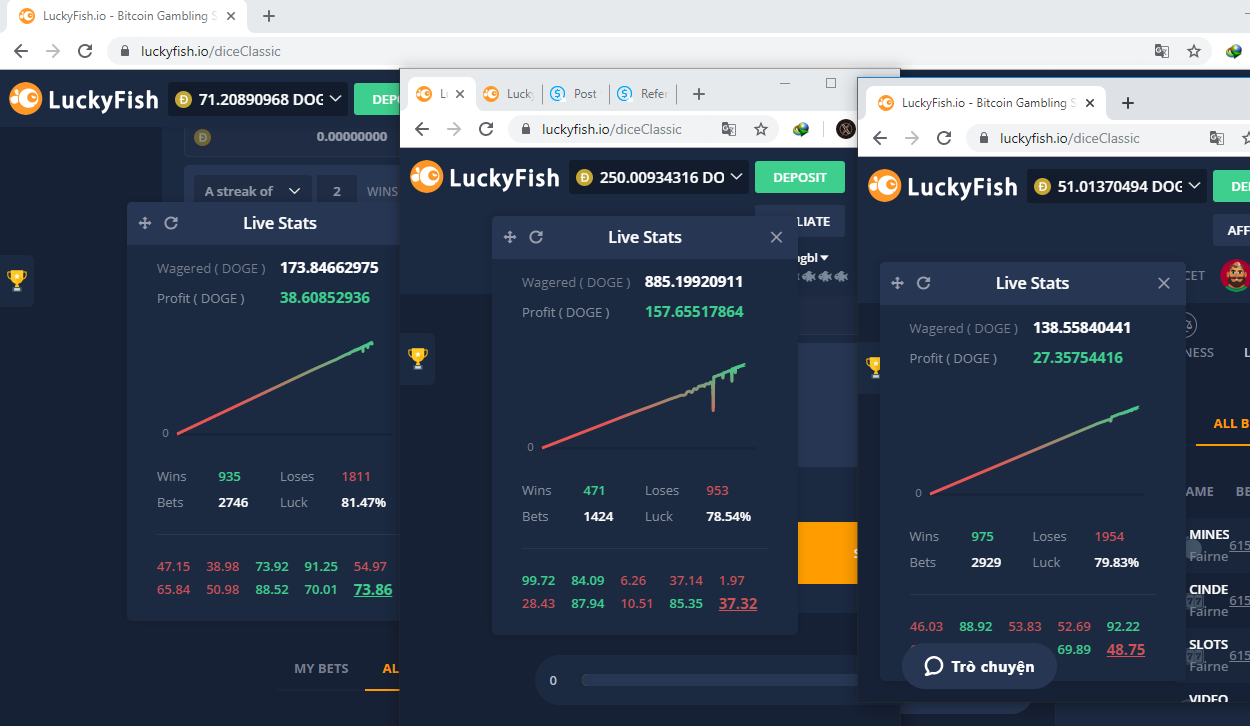Viewport: 1250px width, 726px height.
Task: Reset the right Live Stats panel with its refresh icon
Action: 923,283
